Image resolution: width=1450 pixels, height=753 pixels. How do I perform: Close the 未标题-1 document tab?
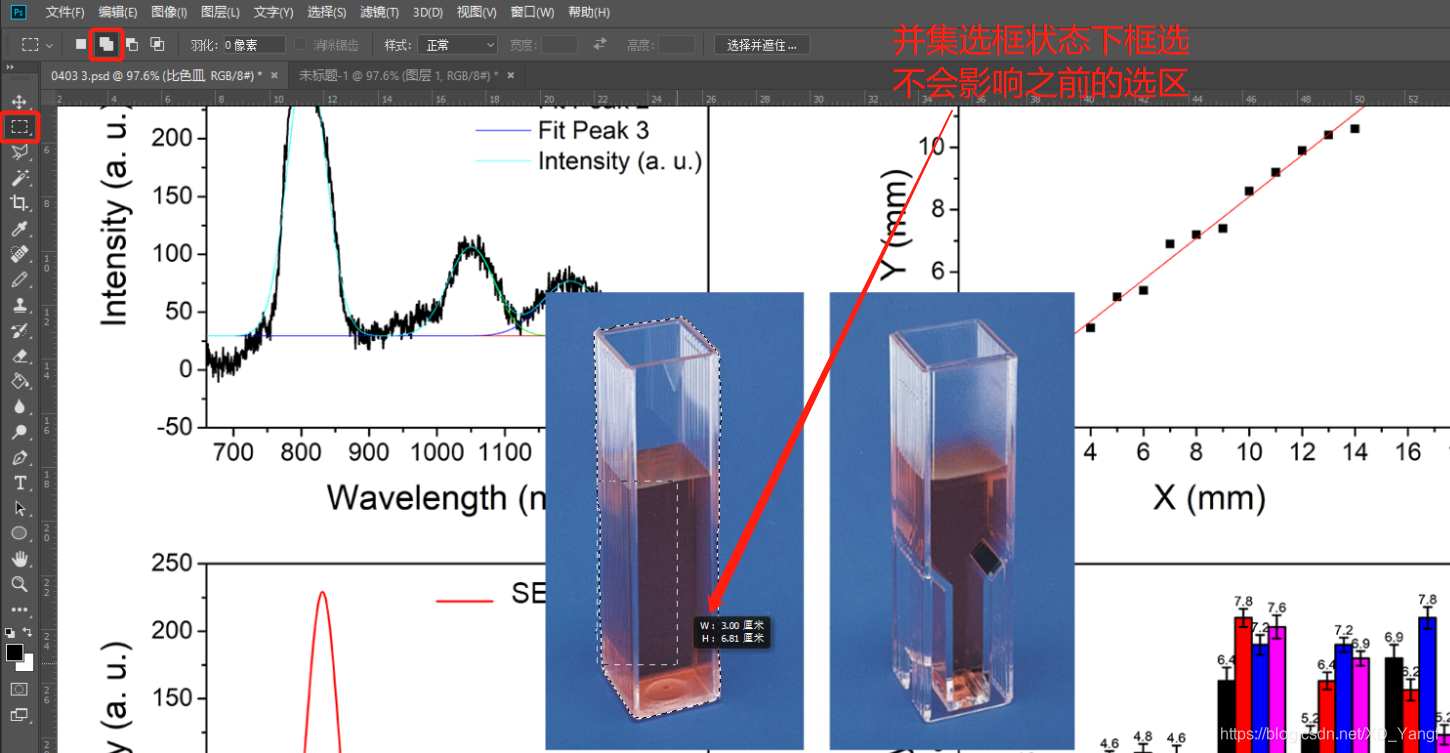[511, 76]
